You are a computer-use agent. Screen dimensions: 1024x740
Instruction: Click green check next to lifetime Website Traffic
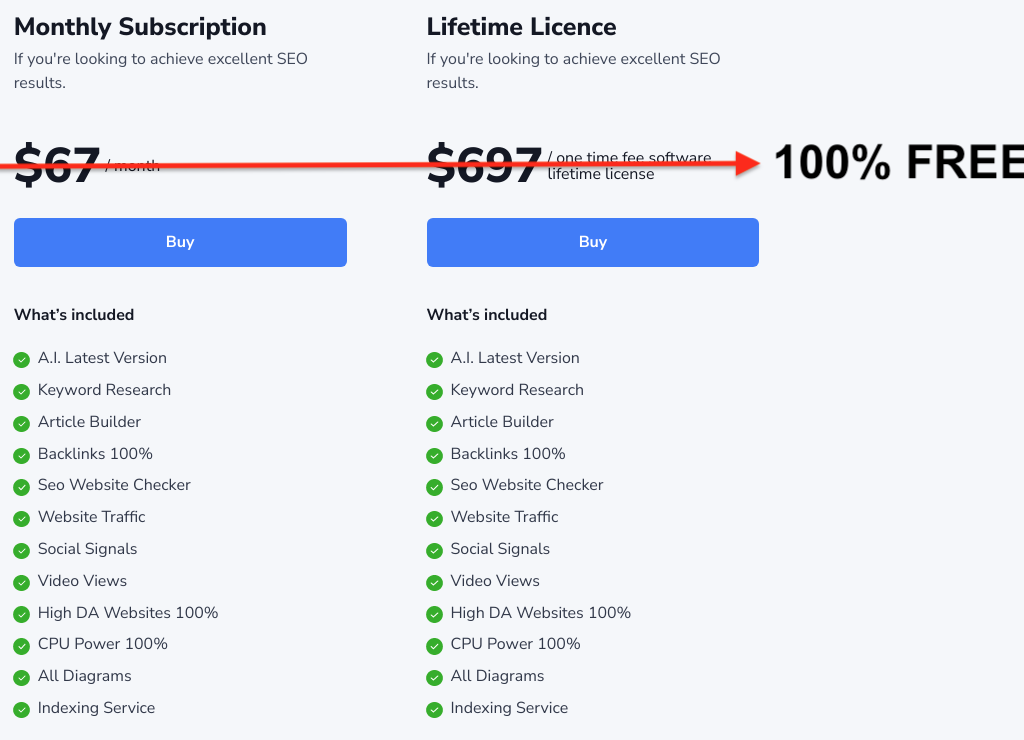[434, 519]
